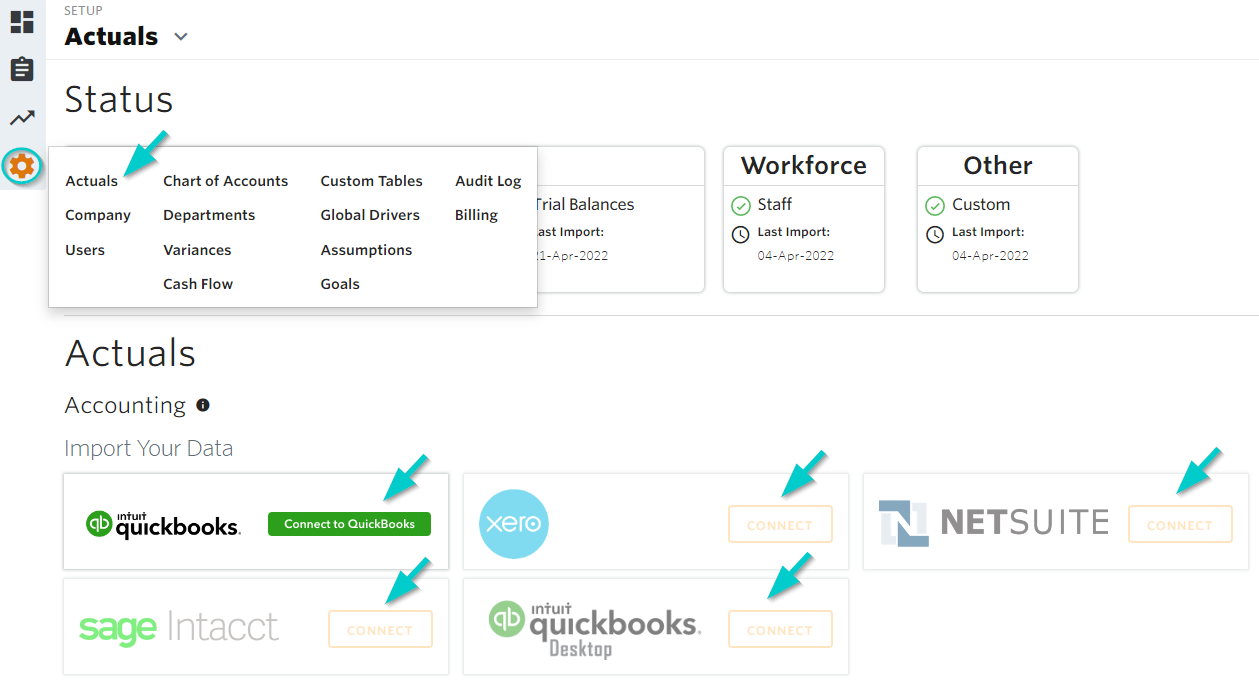Click the Other card 04-Apr-2022 import date
This screenshot has width=1259, height=684.
pyautogui.click(x=990, y=255)
